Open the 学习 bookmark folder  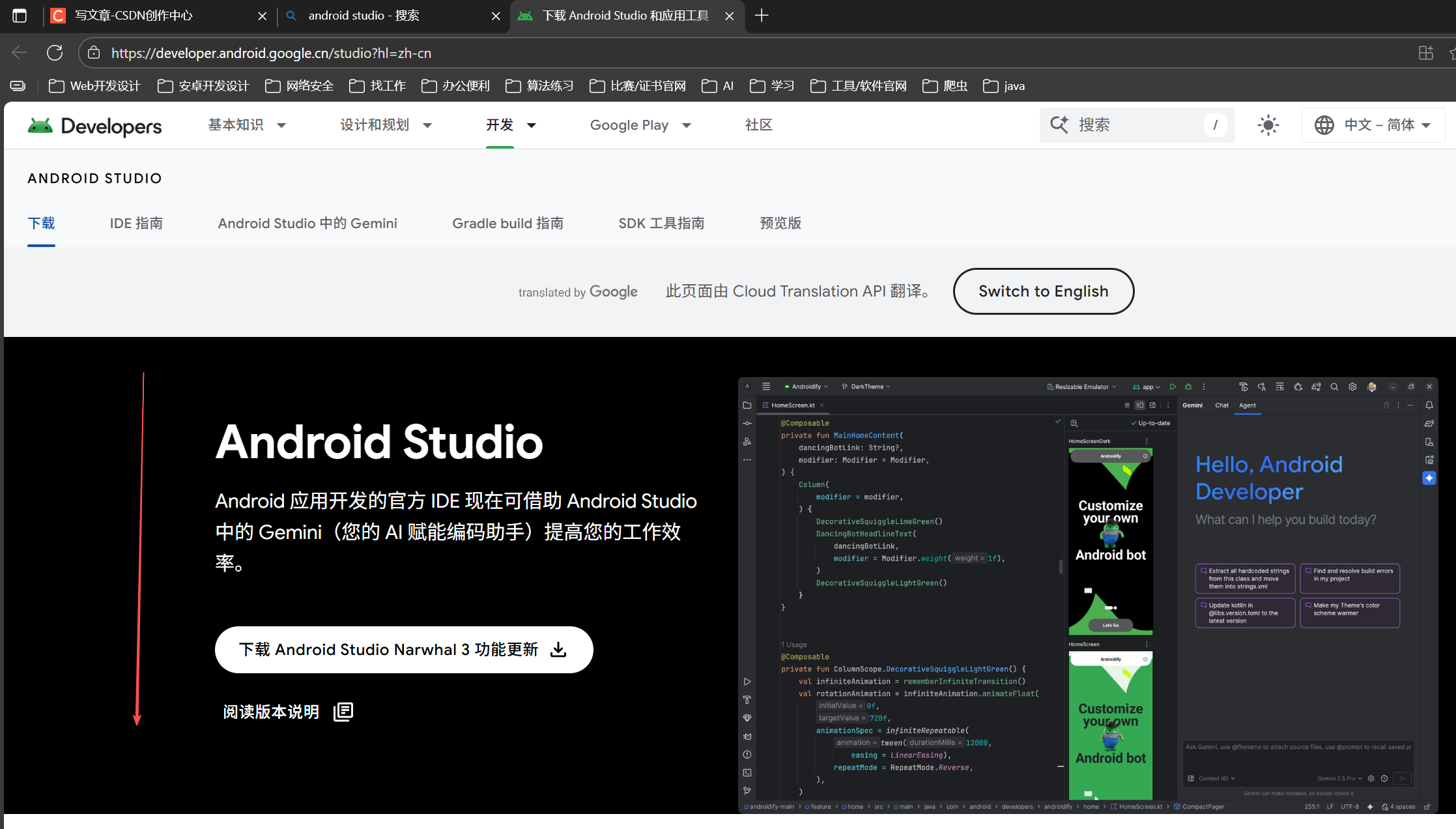pyautogui.click(x=772, y=86)
